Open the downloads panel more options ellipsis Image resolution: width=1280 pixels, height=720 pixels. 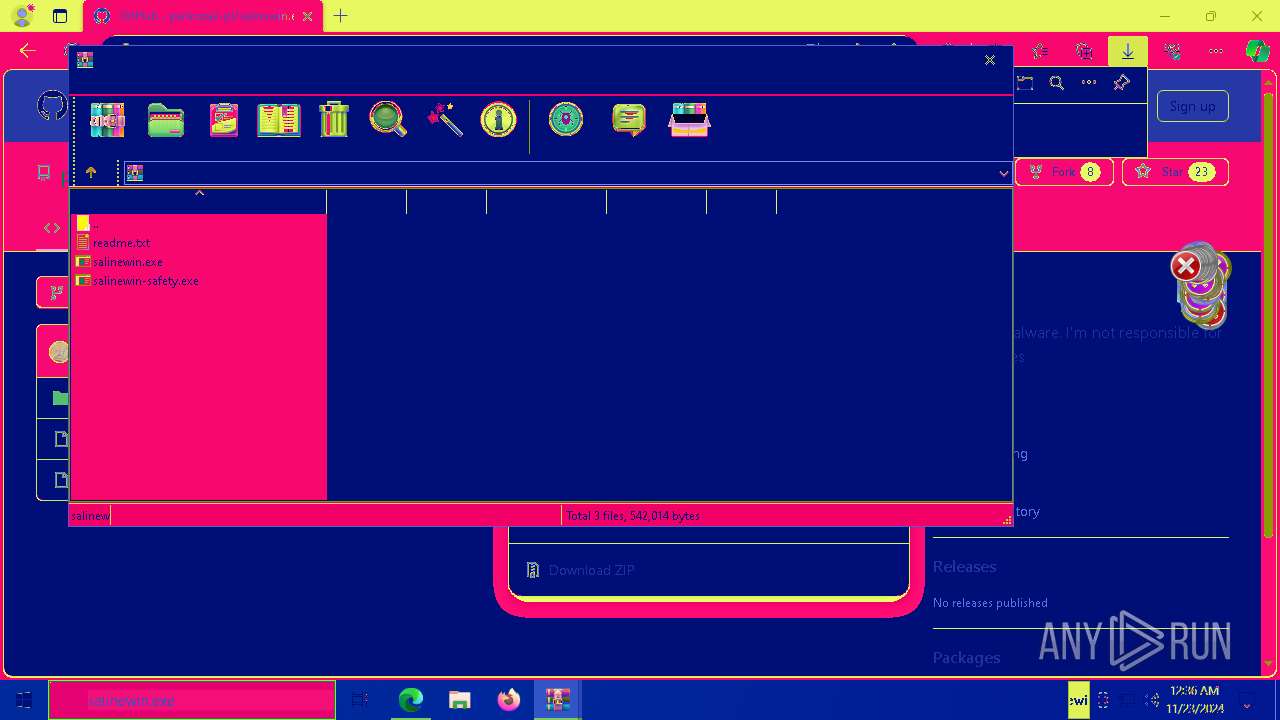1089,83
